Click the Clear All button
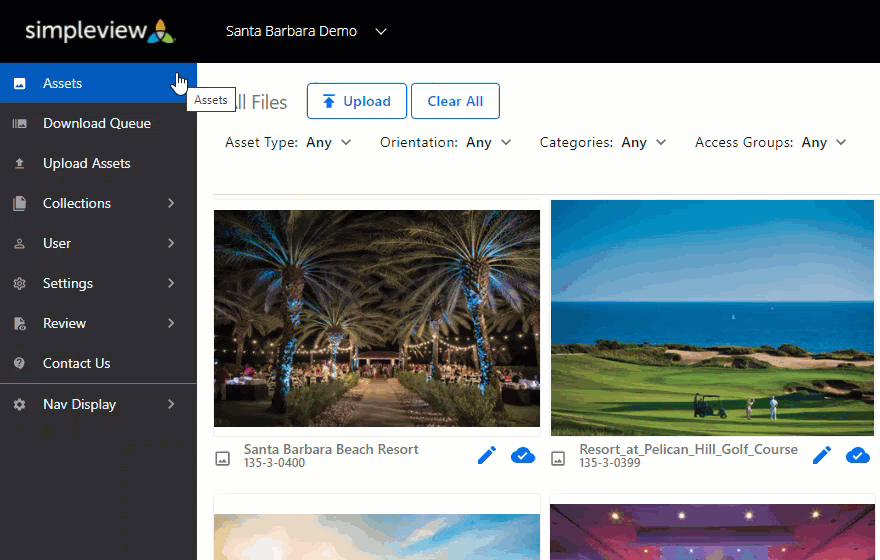 (455, 101)
